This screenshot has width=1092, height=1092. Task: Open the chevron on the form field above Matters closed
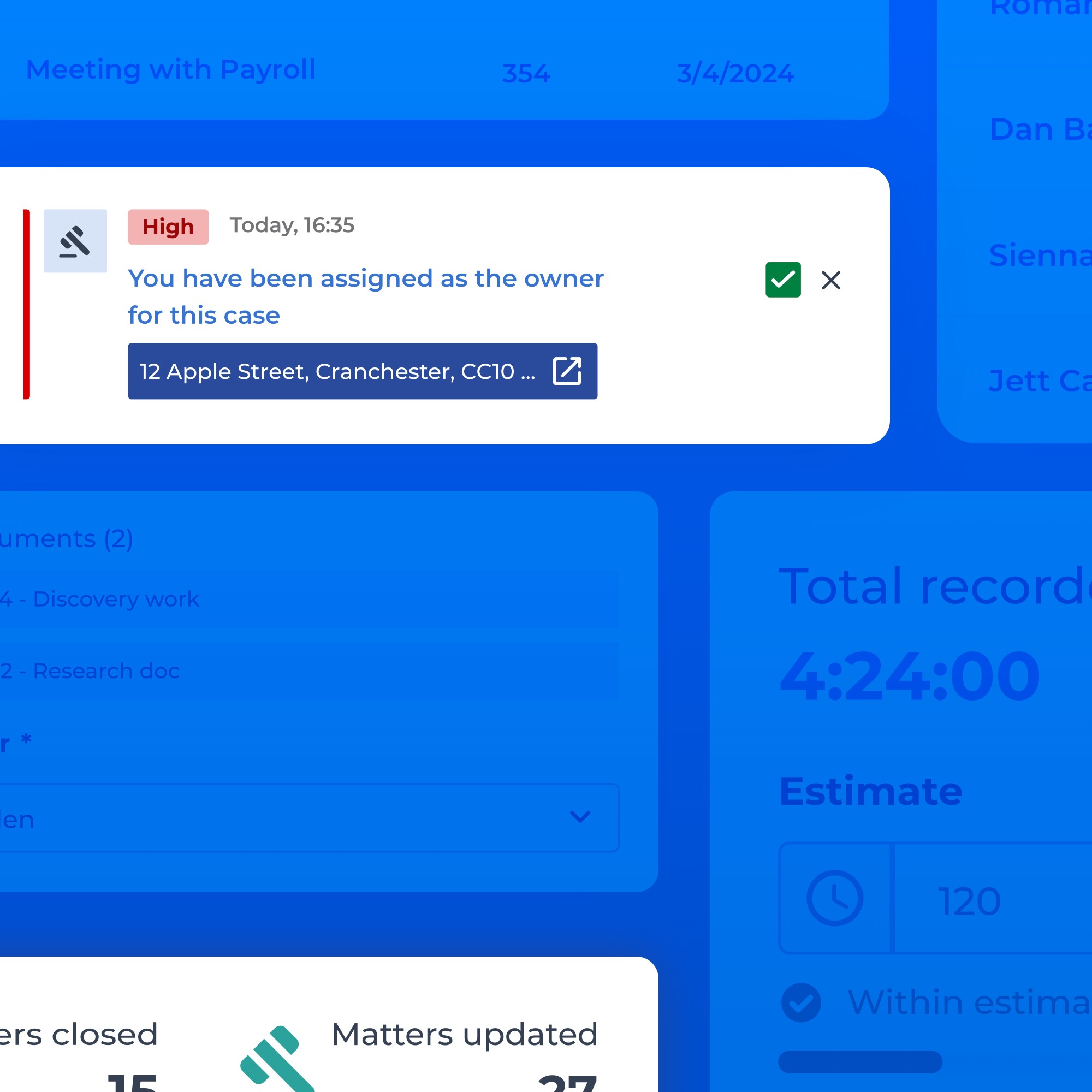[x=579, y=817]
